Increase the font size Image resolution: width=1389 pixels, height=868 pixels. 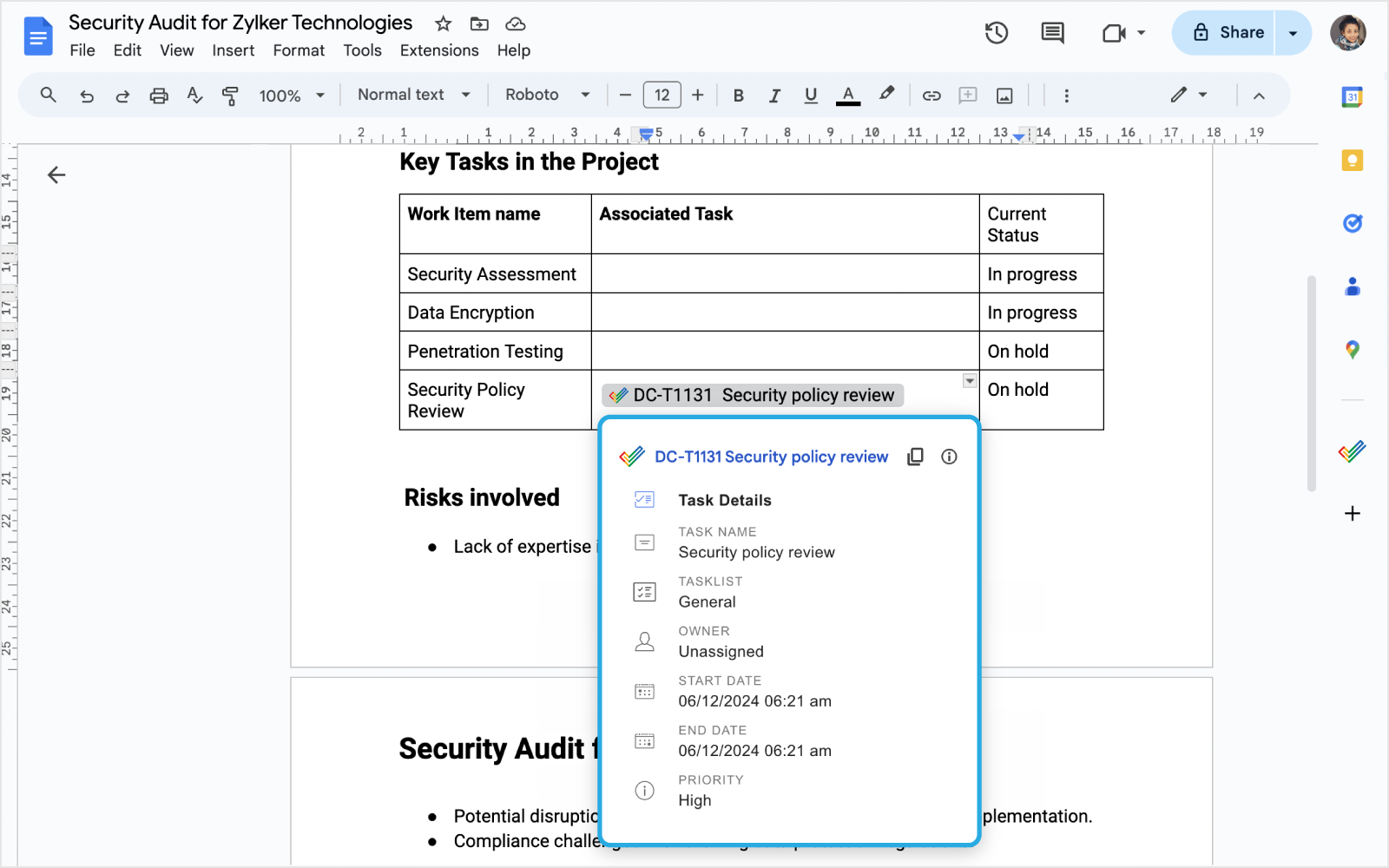pos(698,95)
